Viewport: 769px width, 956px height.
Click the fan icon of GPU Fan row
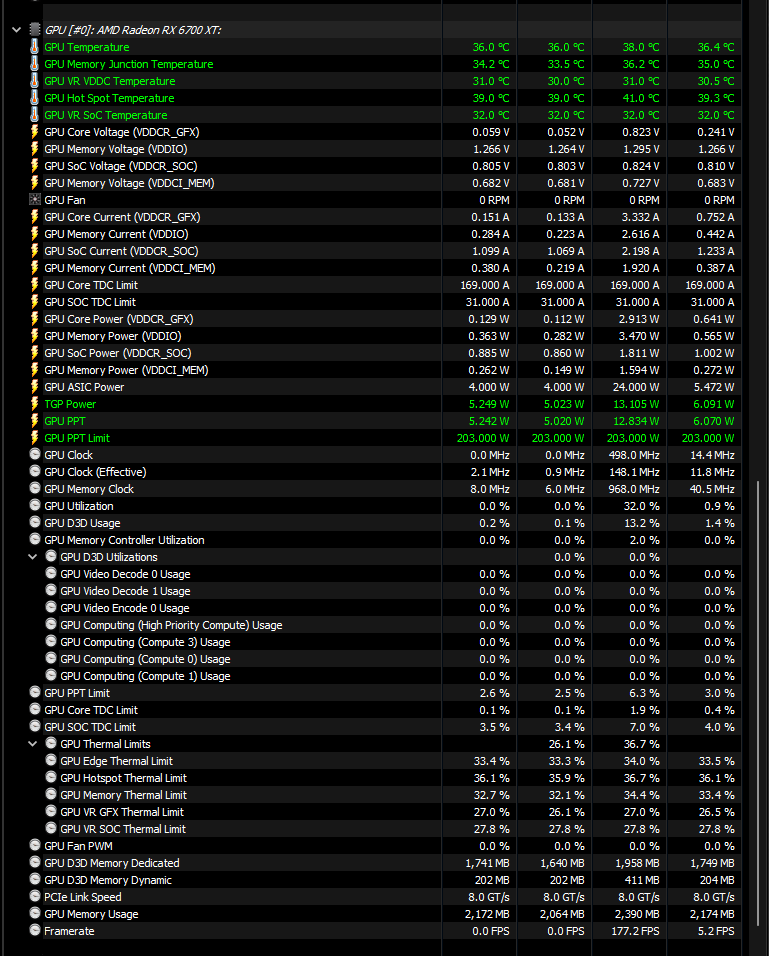(35, 199)
